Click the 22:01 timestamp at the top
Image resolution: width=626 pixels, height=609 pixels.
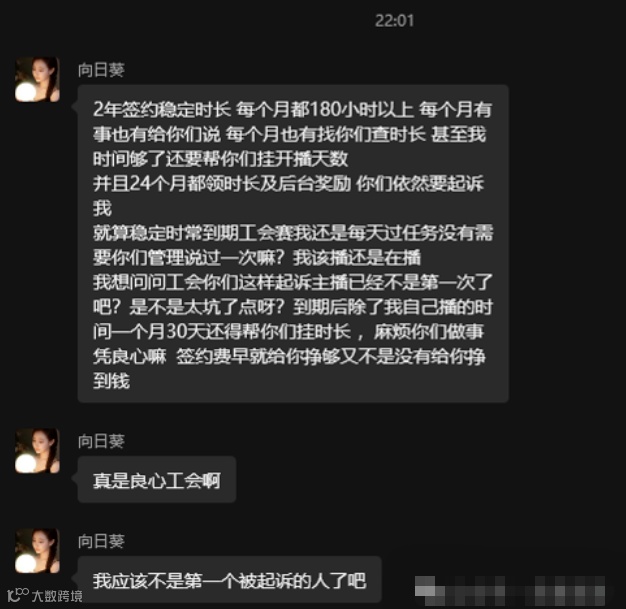pos(394,21)
